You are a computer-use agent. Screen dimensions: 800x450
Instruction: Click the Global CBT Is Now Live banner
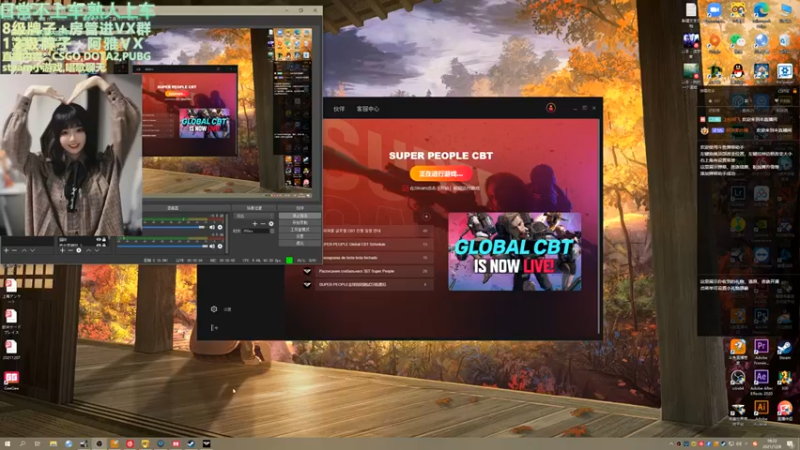(514, 252)
